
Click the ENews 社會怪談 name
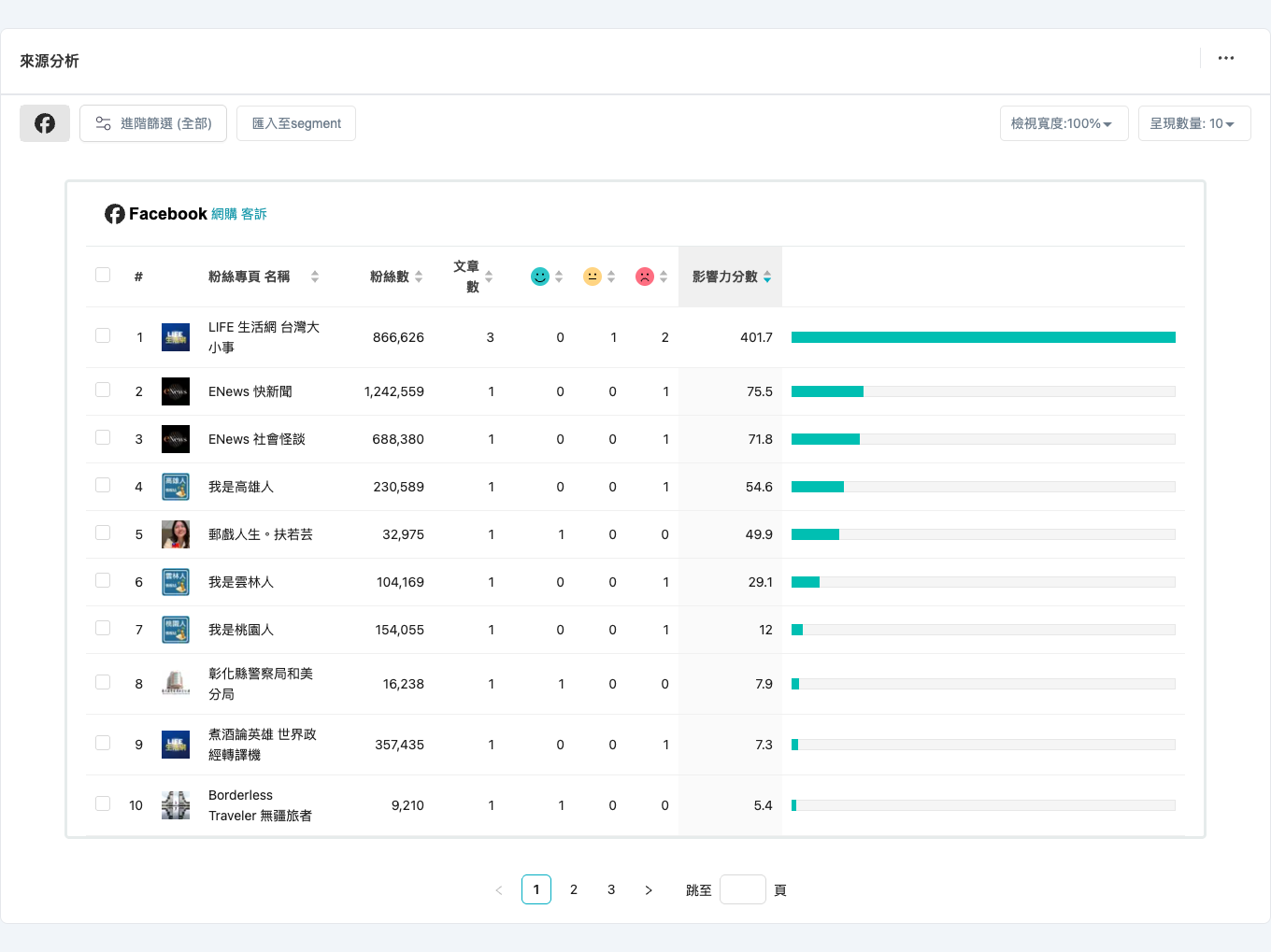click(257, 439)
